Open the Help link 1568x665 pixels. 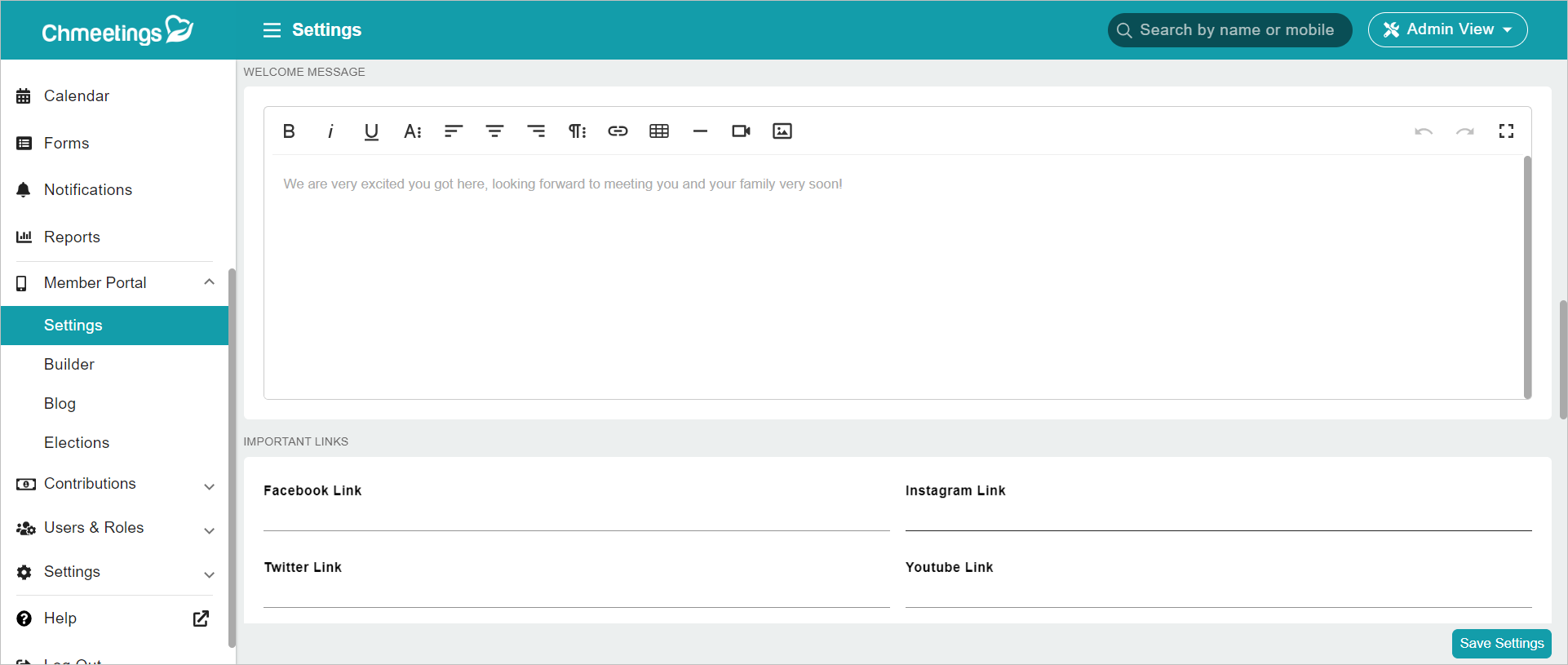60,618
